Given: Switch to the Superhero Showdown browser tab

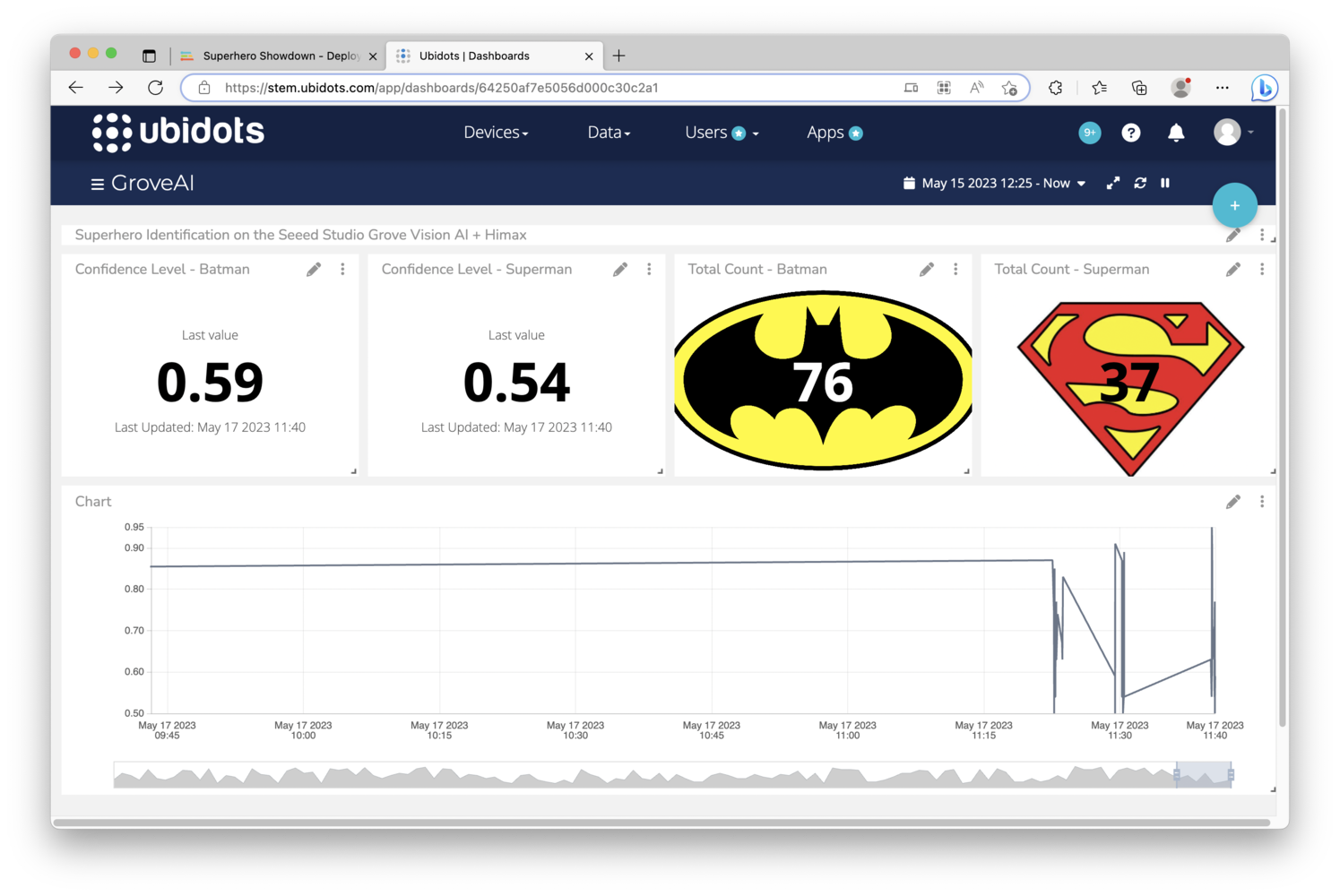Looking at the screenshot, I should click(x=279, y=56).
